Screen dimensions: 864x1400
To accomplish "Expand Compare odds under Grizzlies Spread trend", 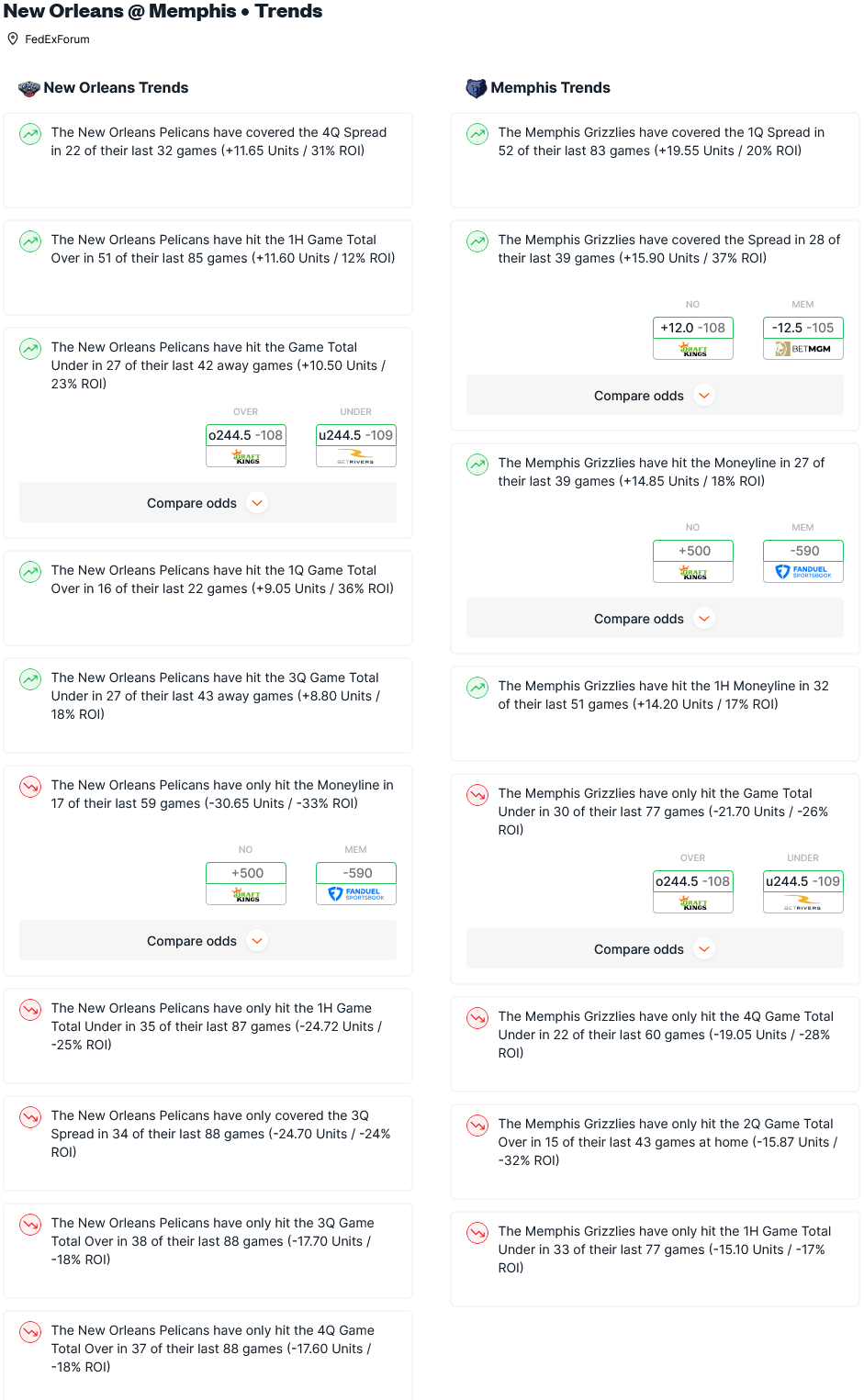I will tap(655, 396).
